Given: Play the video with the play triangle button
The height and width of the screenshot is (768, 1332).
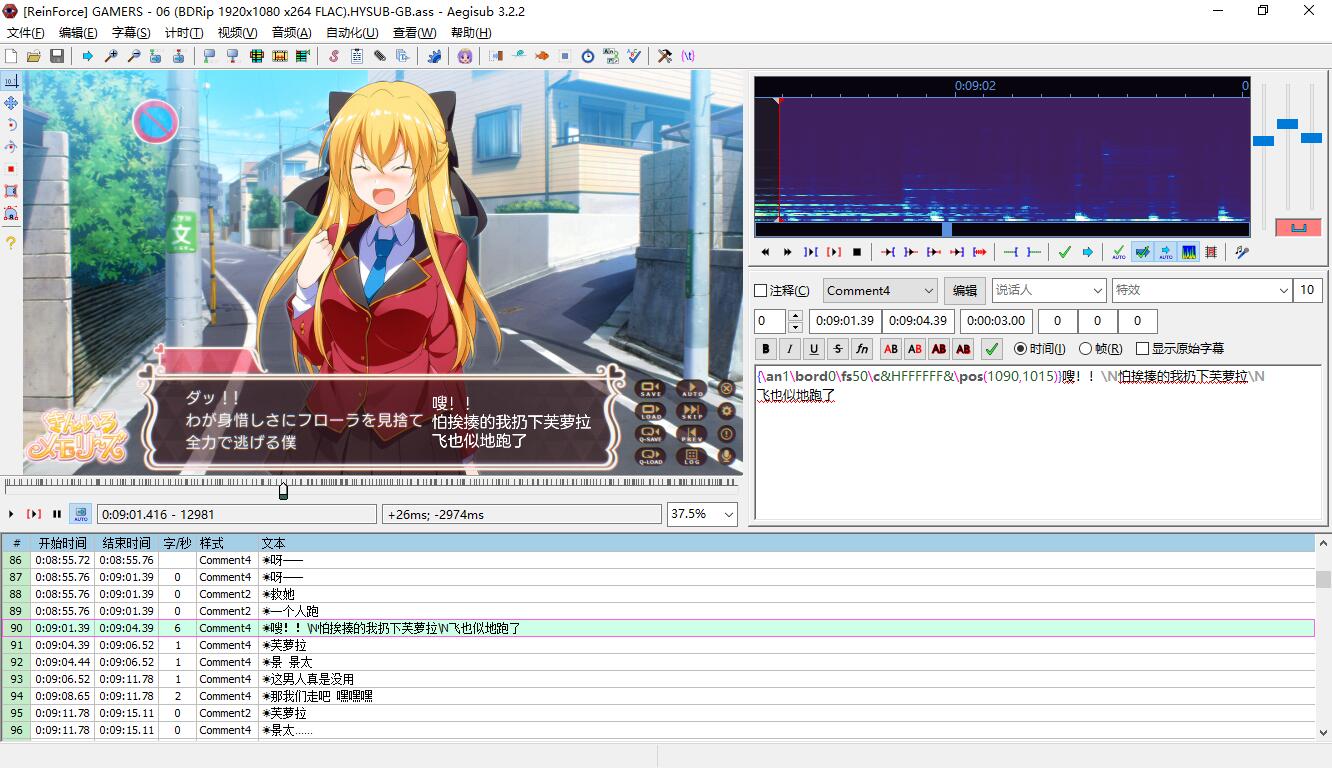Looking at the screenshot, I should pos(11,514).
